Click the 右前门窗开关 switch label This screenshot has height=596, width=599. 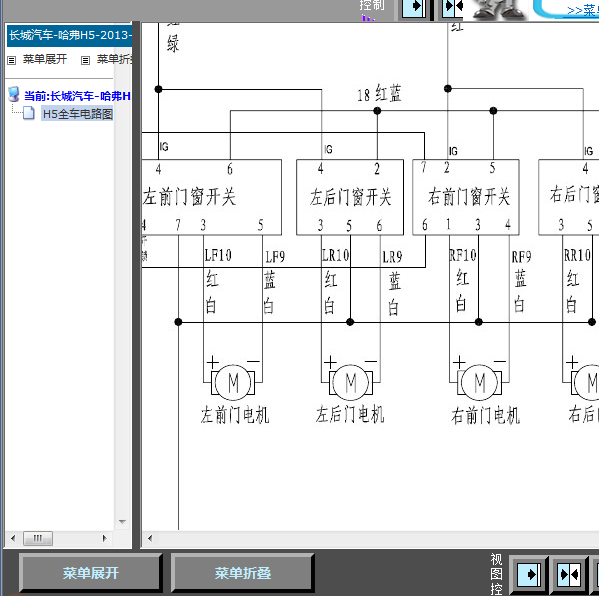click(x=469, y=197)
